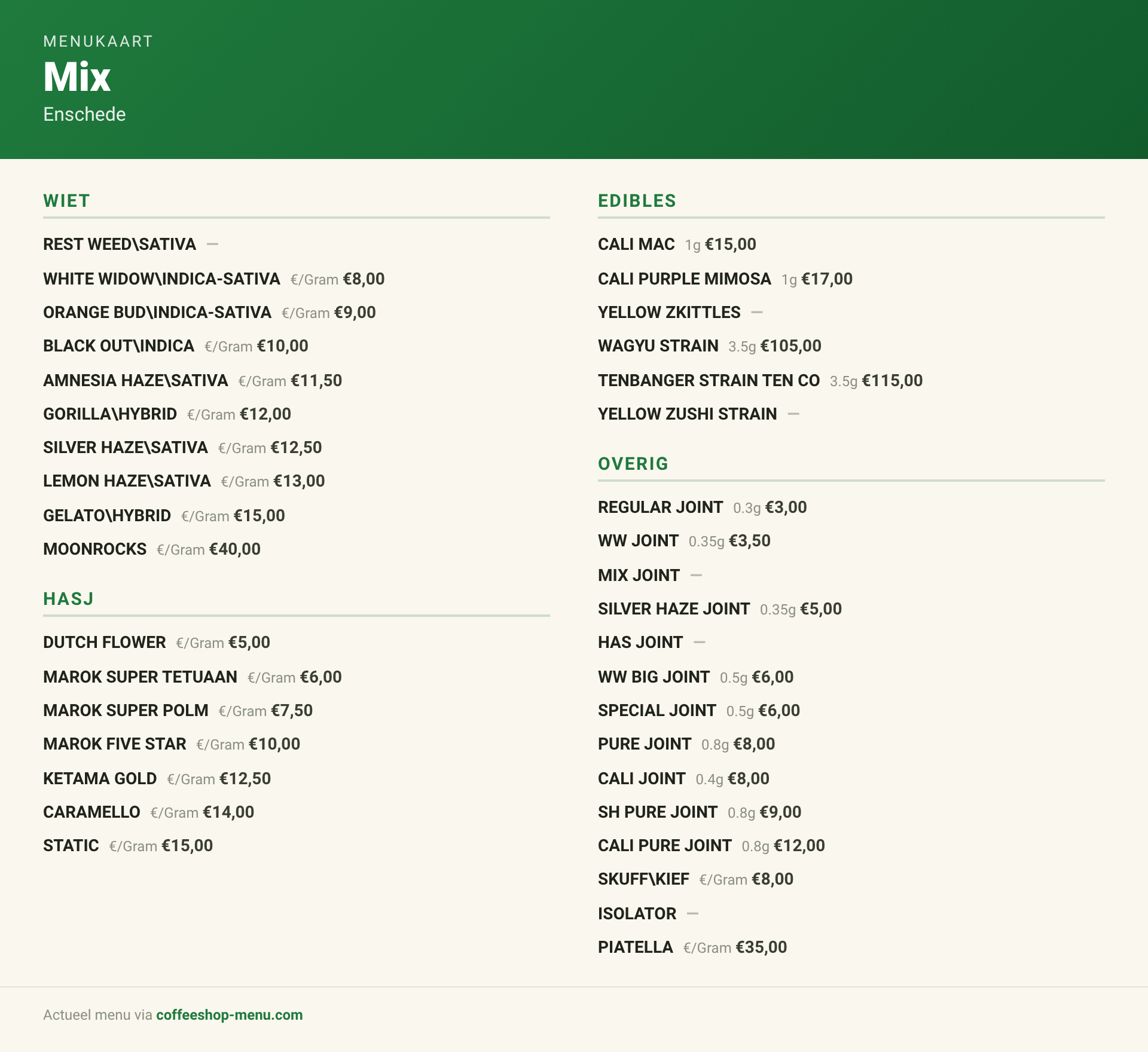Select the ORANGE BUD\INDICA-SATIVA item
This screenshot has width=1148, height=1052.
[x=157, y=313]
